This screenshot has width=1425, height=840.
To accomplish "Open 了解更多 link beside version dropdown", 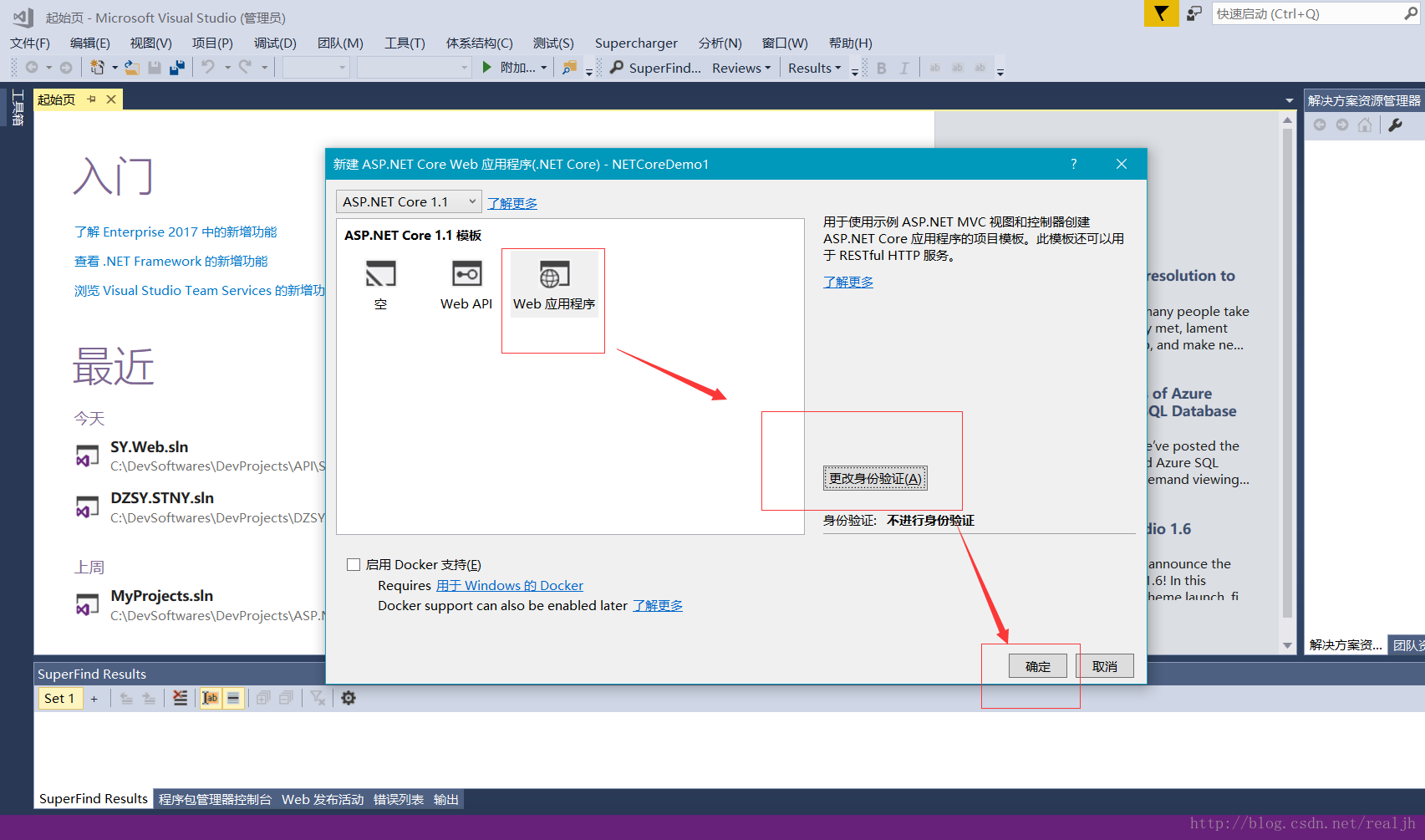I will pos(512,203).
